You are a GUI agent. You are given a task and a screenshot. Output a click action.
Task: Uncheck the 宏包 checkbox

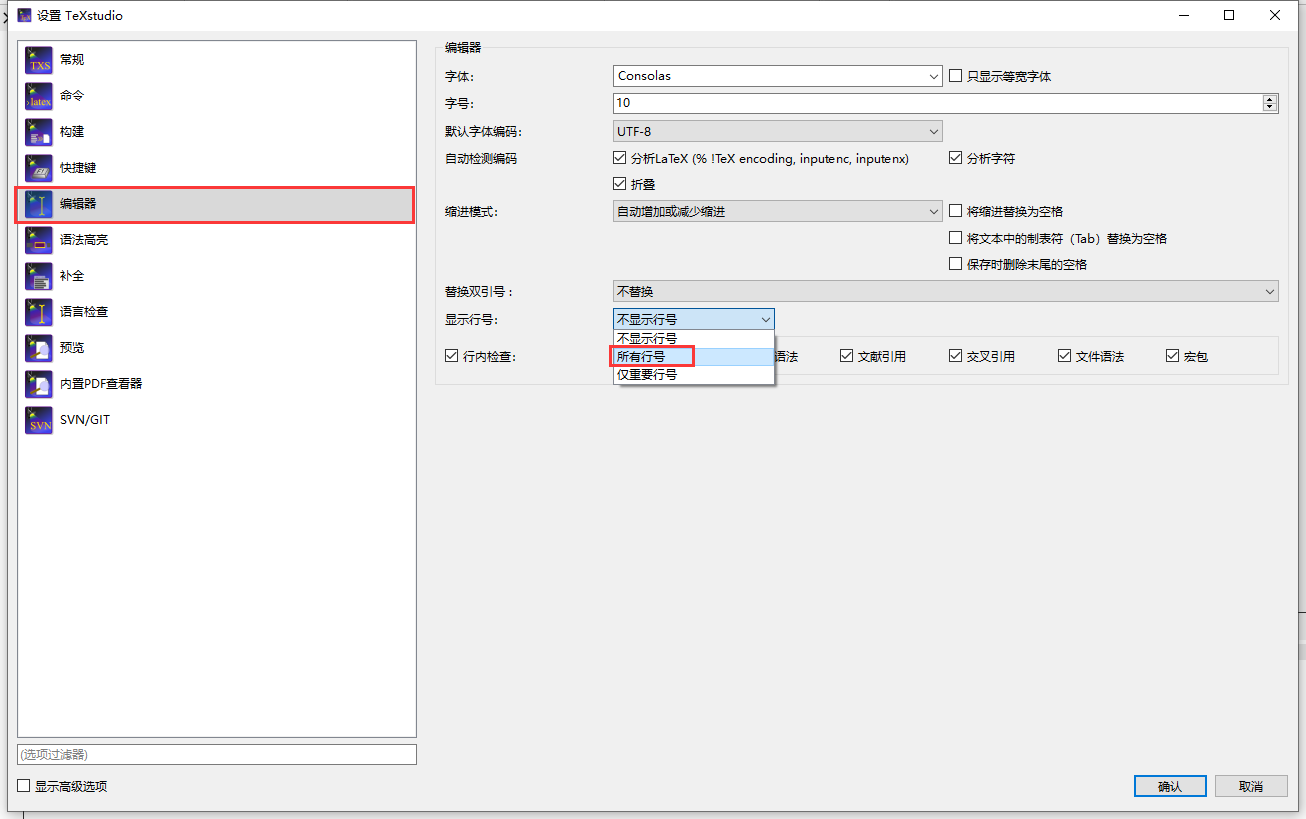(1172, 356)
